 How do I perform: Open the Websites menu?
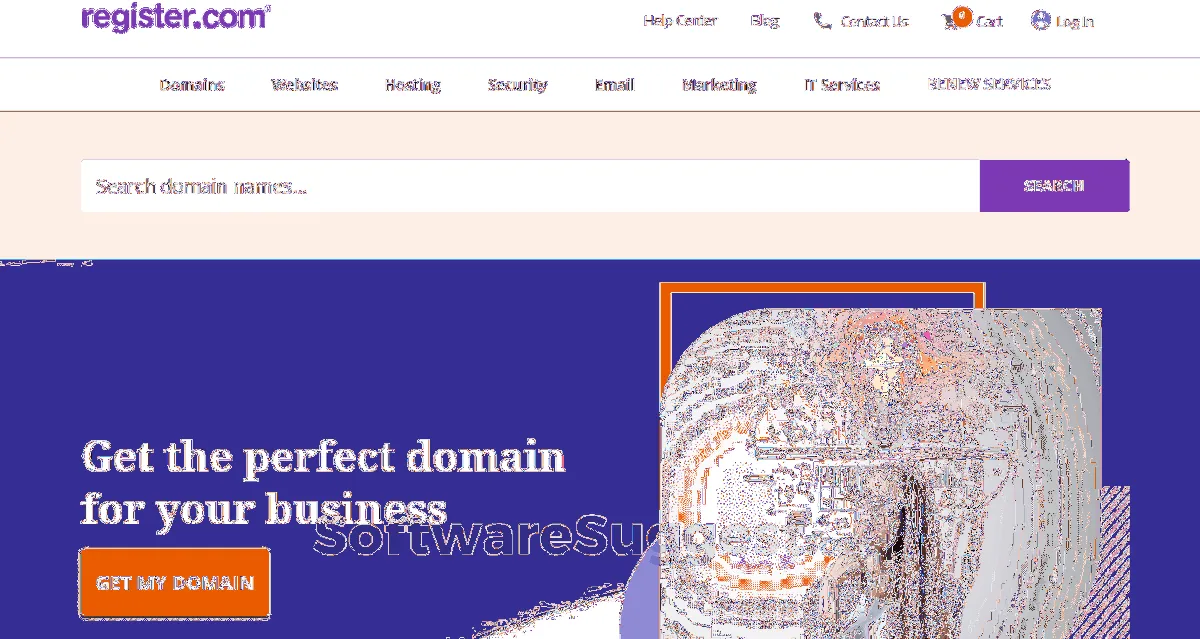click(x=305, y=85)
